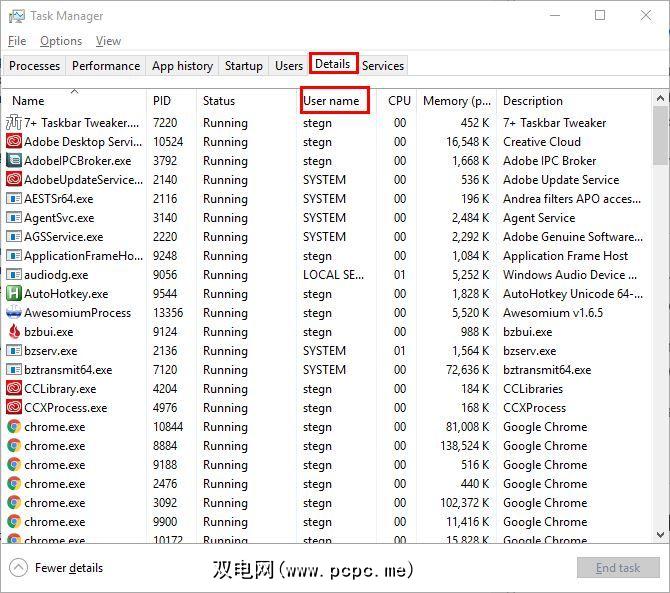Select CPU value 01 for bzserv.exe
This screenshot has width=670, height=593.
click(x=400, y=350)
